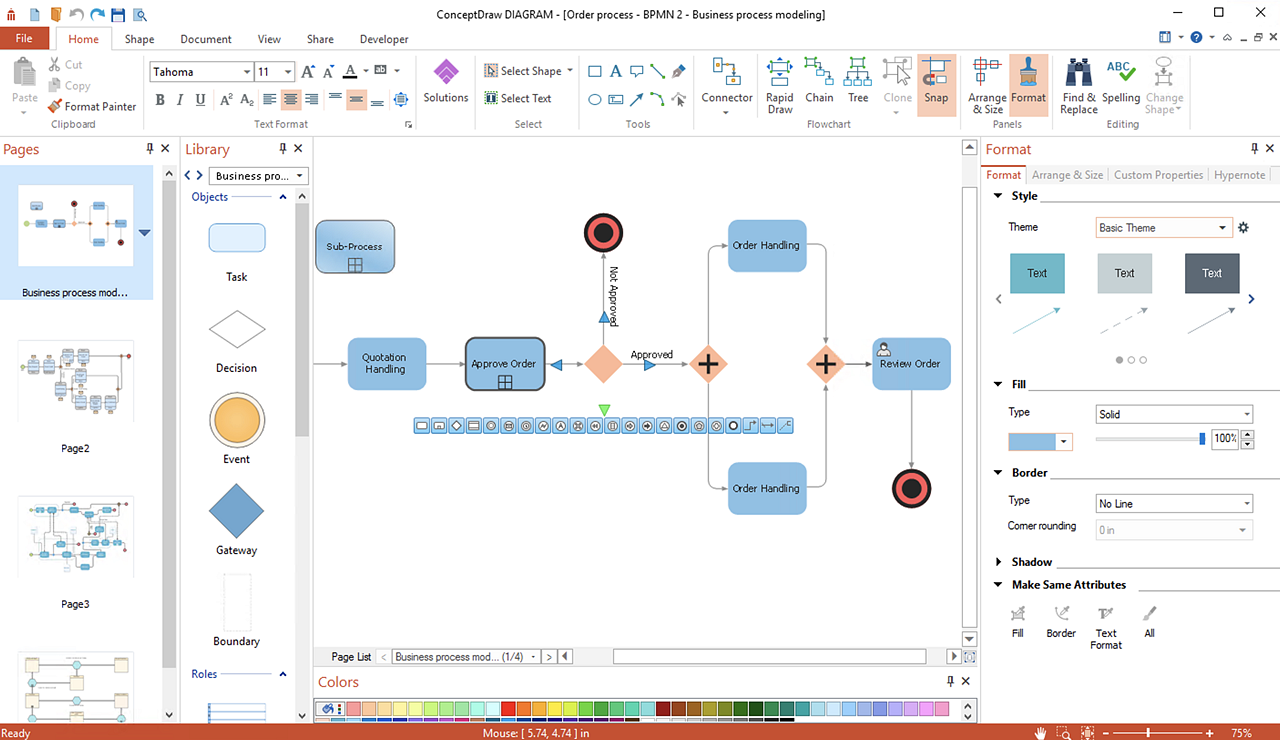This screenshot has height=740, width=1280.
Task: Open the Arrange & Size tab
Action: tap(1067, 175)
